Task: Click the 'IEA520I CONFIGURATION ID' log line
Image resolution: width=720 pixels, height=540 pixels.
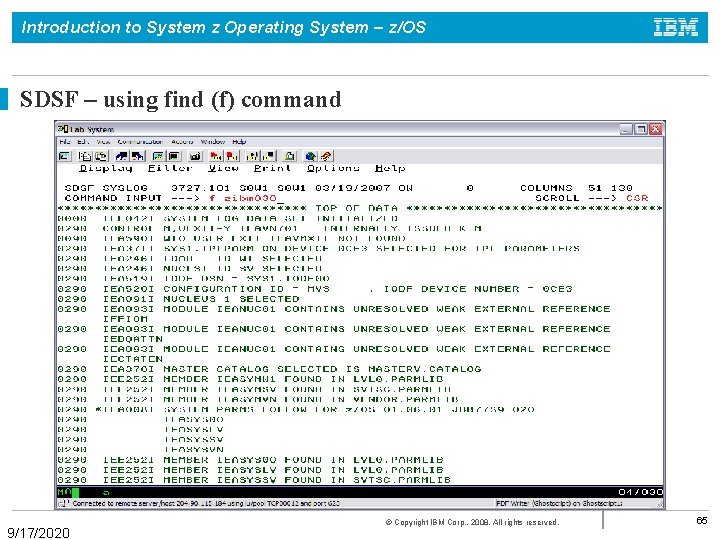Action: 315,289
